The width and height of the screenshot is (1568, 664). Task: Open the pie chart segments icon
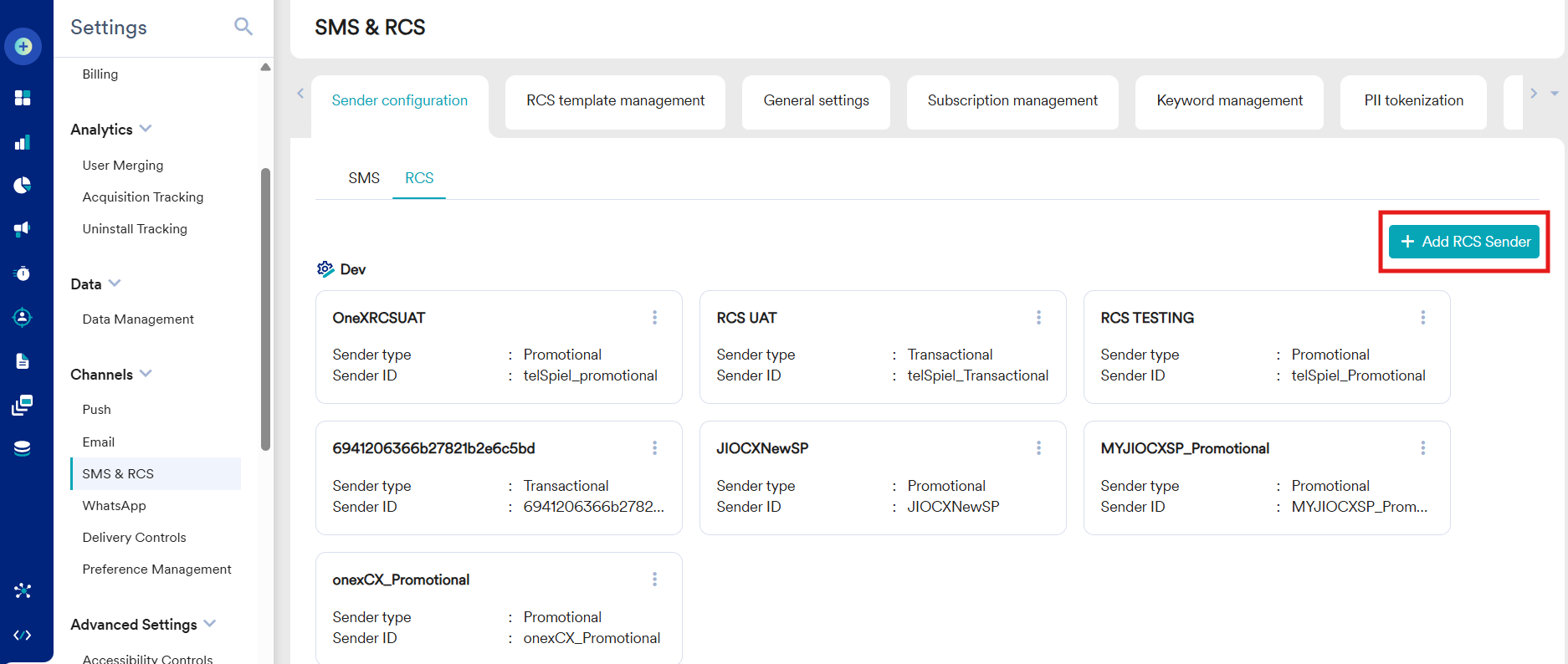[23, 186]
